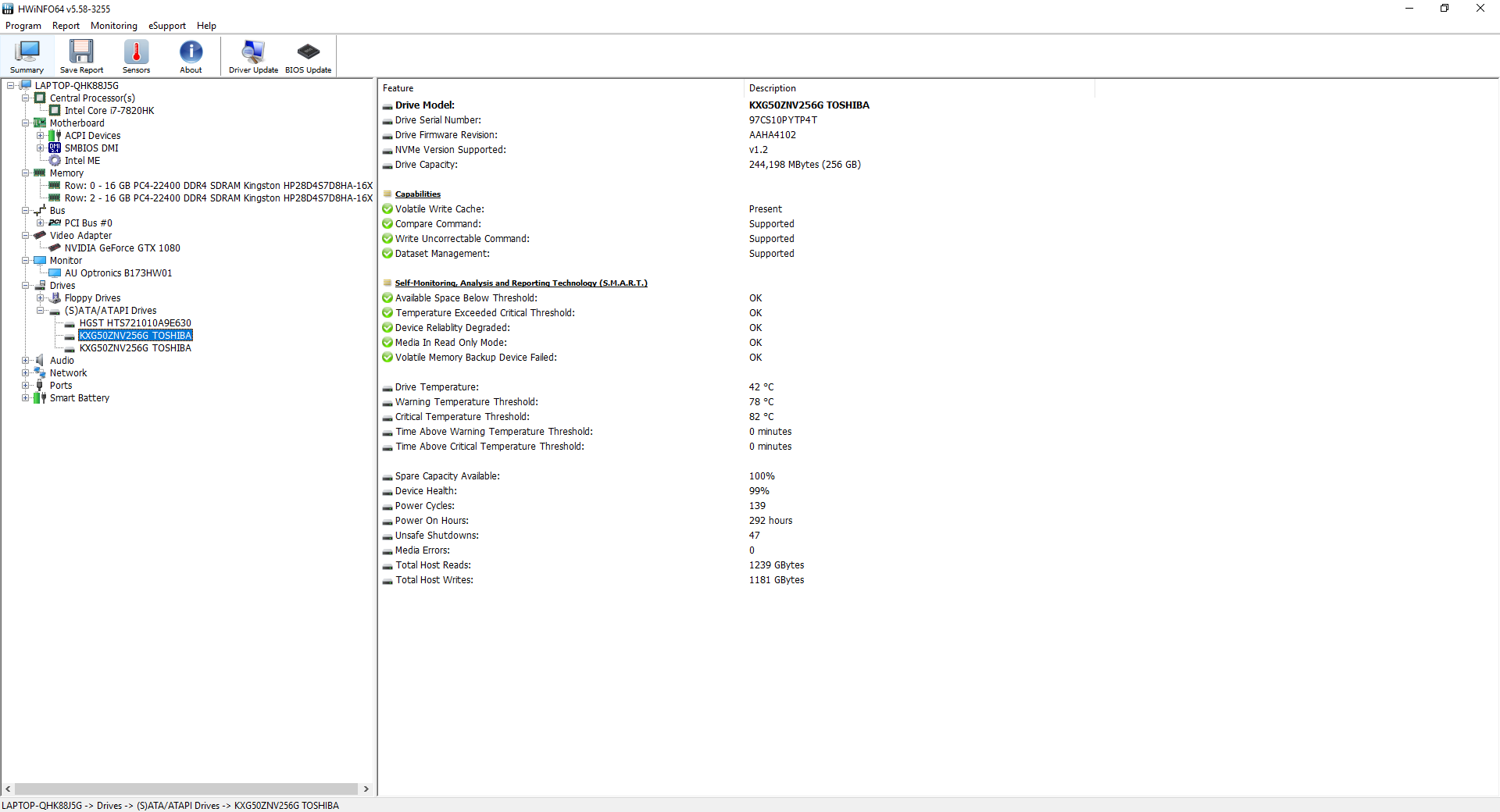Image resolution: width=1500 pixels, height=812 pixels.
Task: Click the Feature column header
Action: pyautogui.click(x=561, y=88)
